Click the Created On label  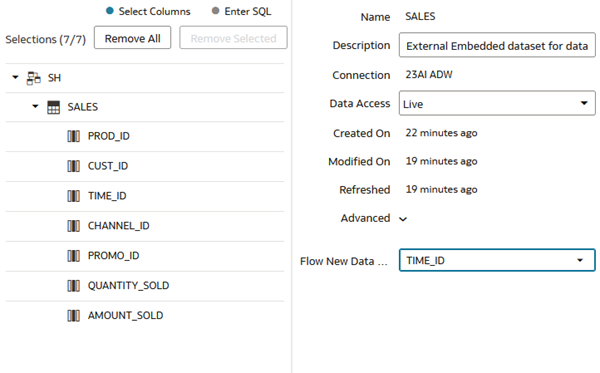coord(362,133)
